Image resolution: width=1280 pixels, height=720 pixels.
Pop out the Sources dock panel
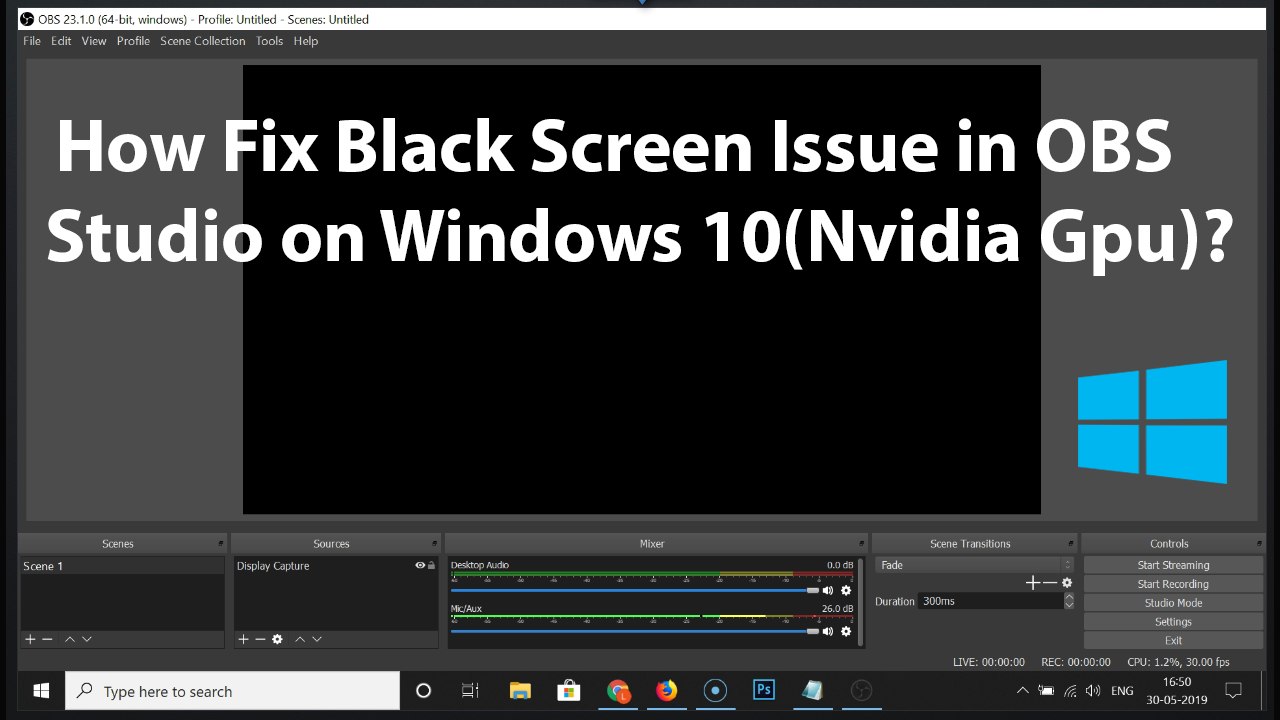[x=434, y=544]
